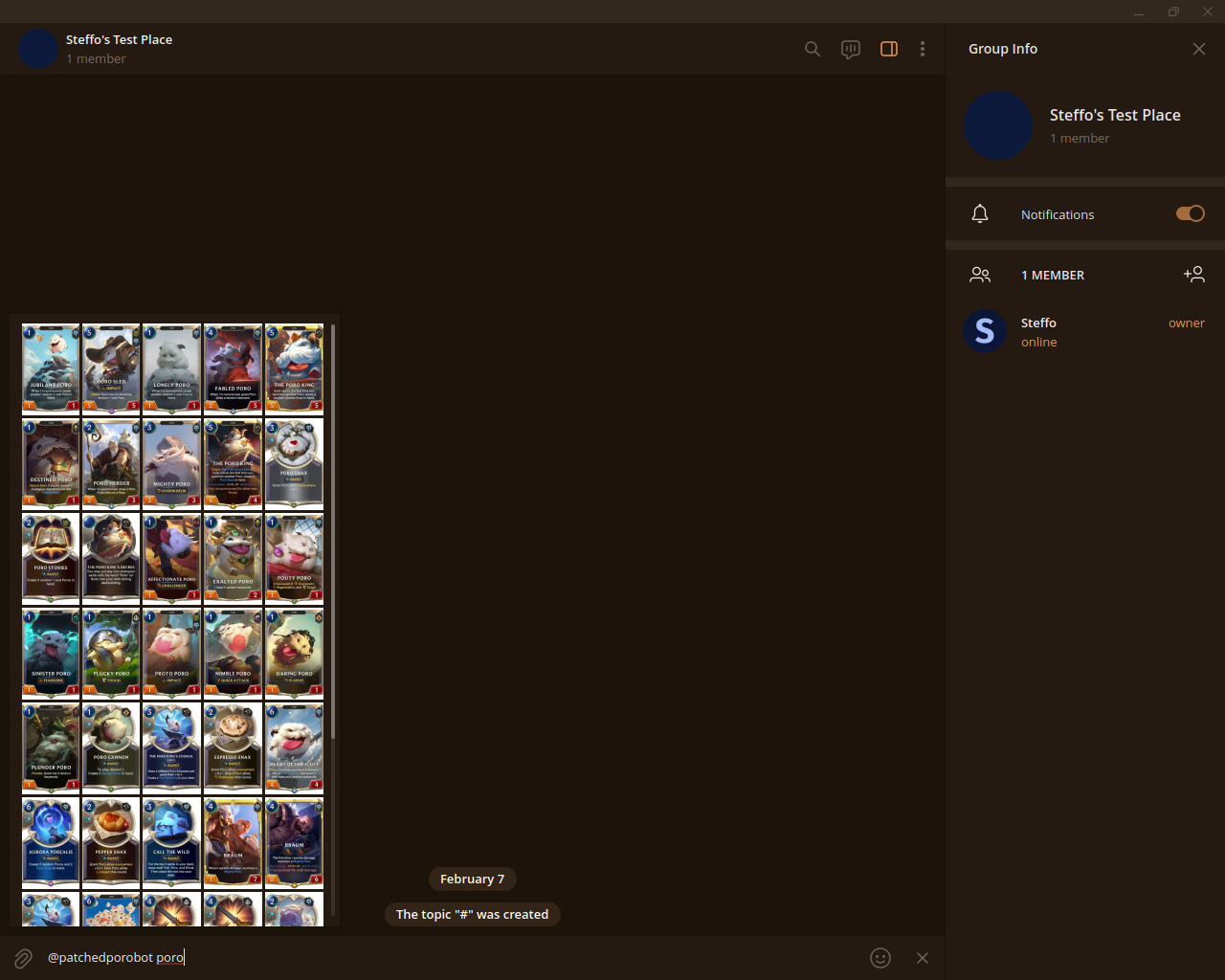Click the message input field
Image resolution: width=1225 pixels, height=980 pixels.
coord(450,958)
